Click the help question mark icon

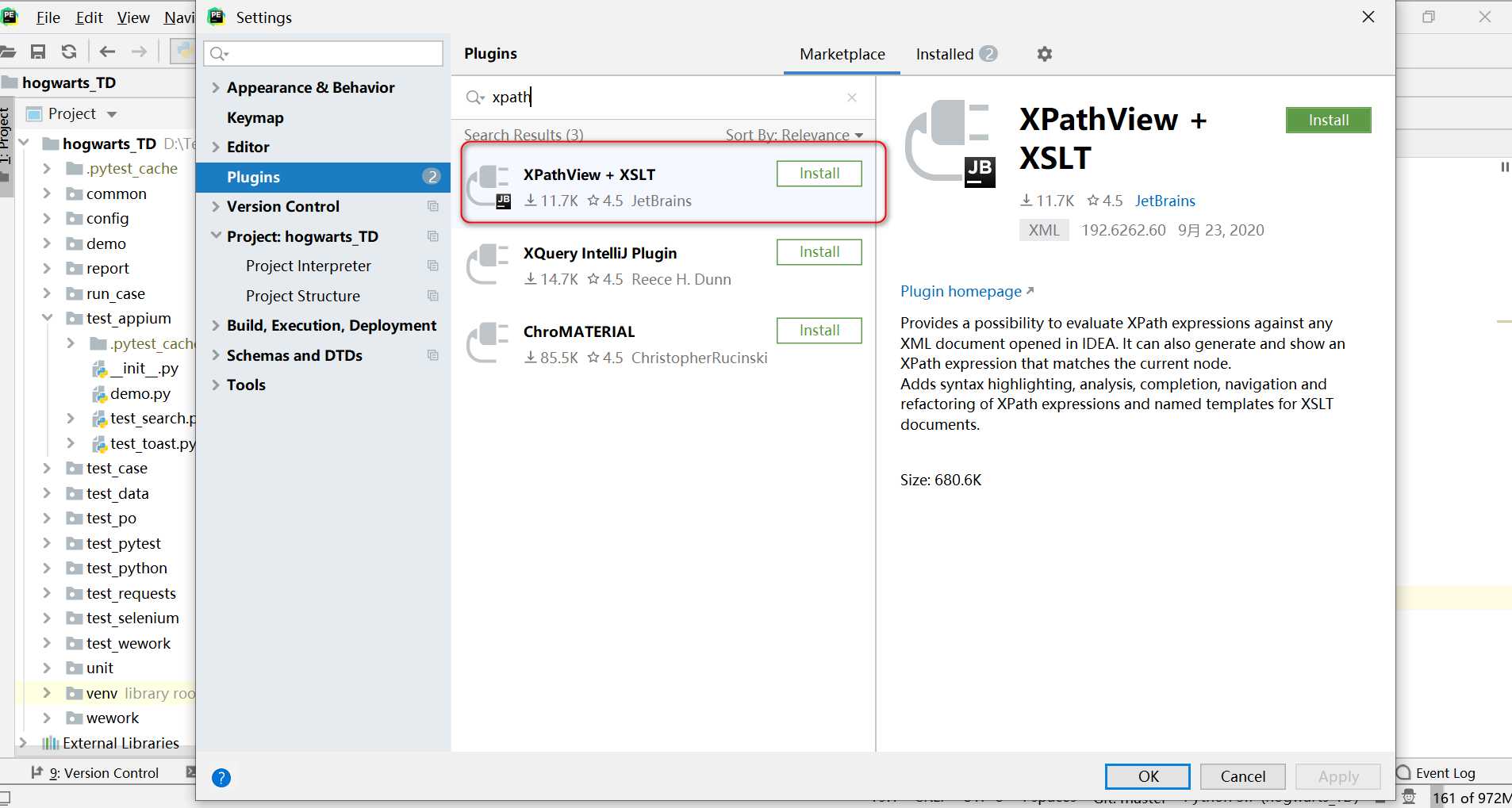(221, 778)
